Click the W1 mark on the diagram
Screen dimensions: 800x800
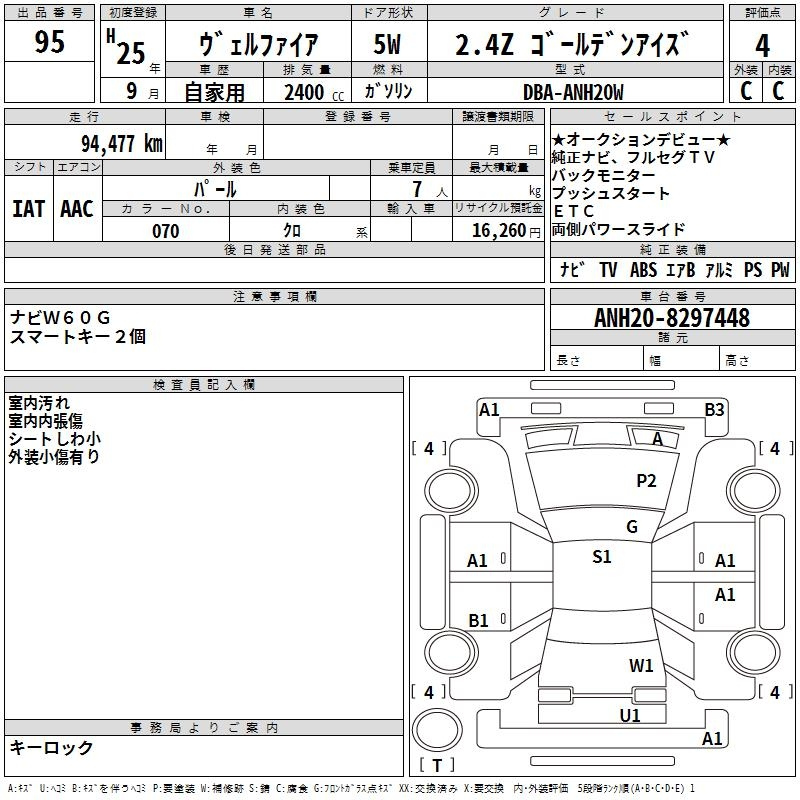(641, 665)
